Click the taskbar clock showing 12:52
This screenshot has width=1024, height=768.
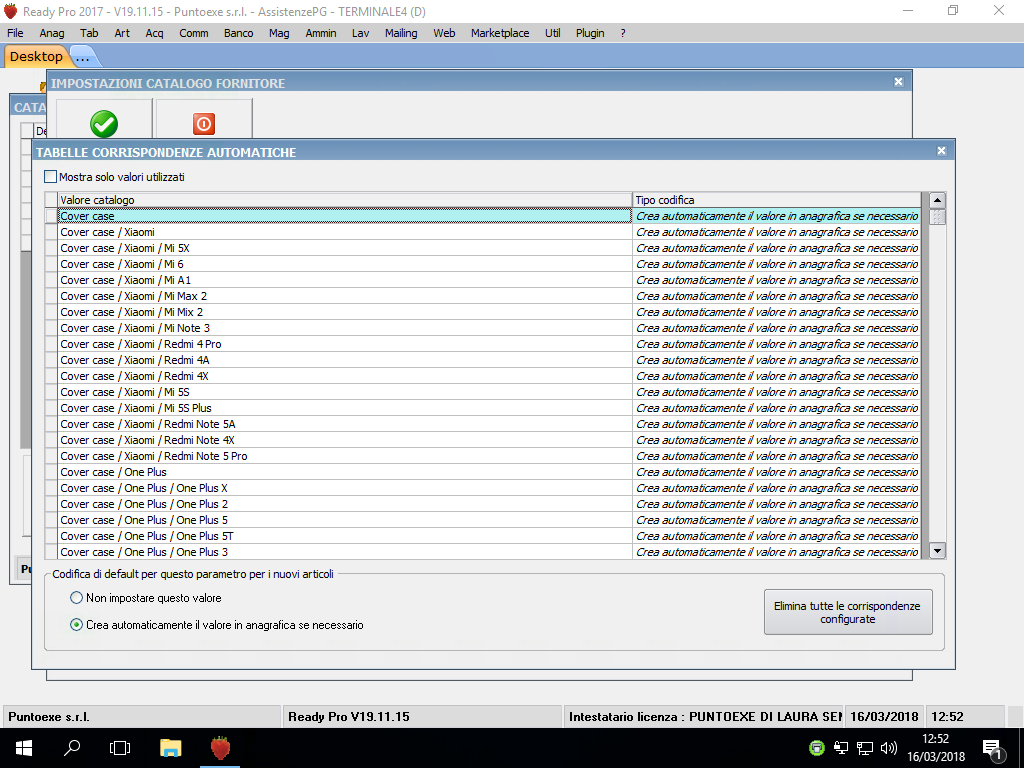(935, 748)
